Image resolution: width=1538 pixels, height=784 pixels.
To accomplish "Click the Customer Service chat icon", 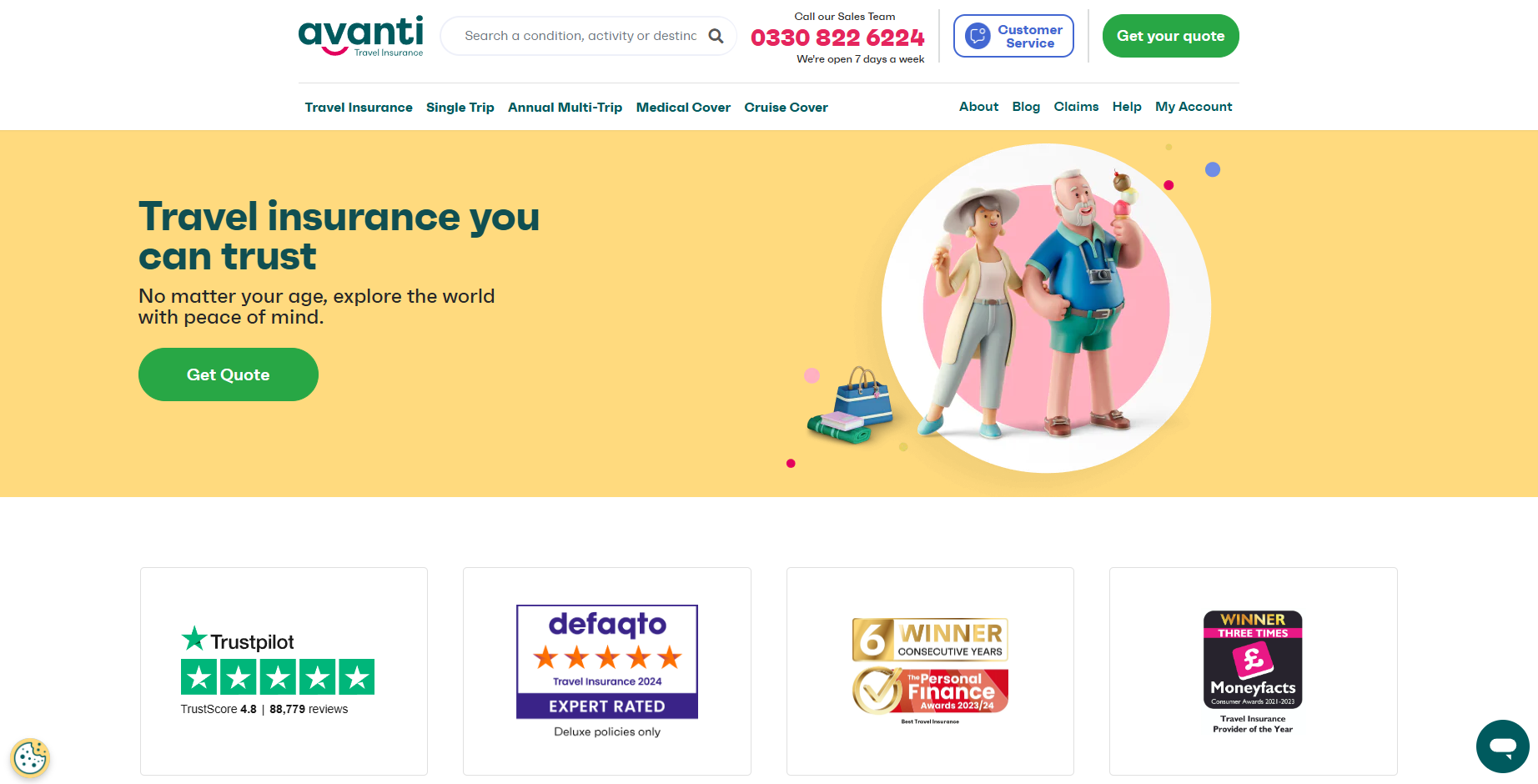I will pos(978,36).
